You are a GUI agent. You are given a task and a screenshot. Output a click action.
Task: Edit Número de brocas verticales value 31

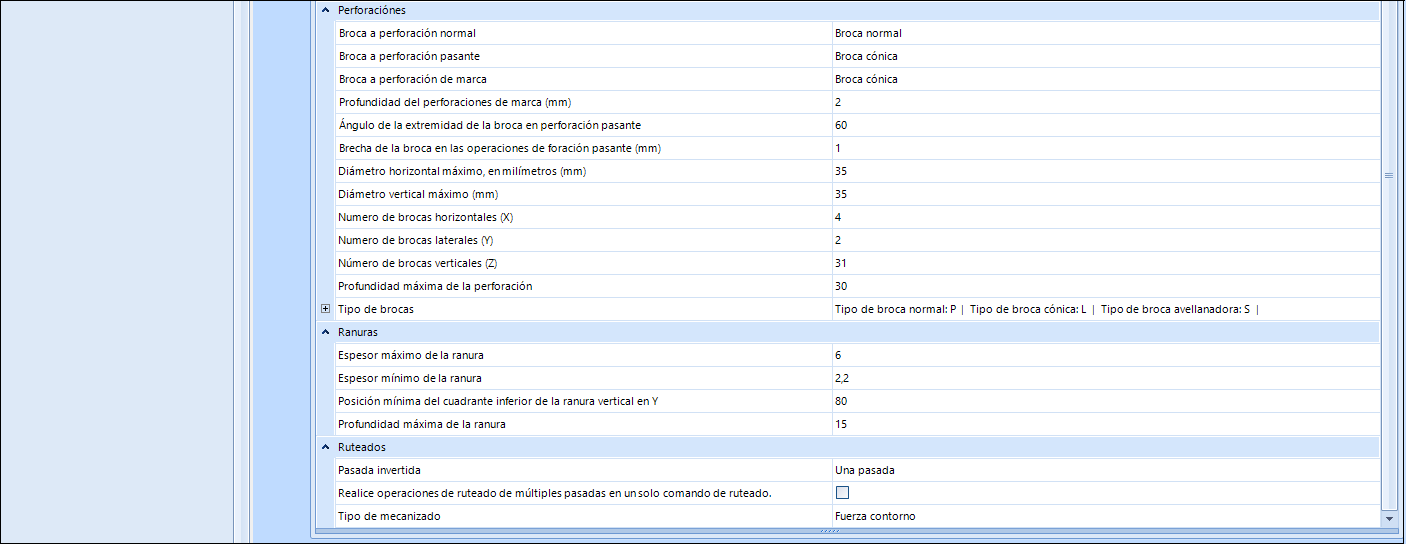click(x=1105, y=263)
